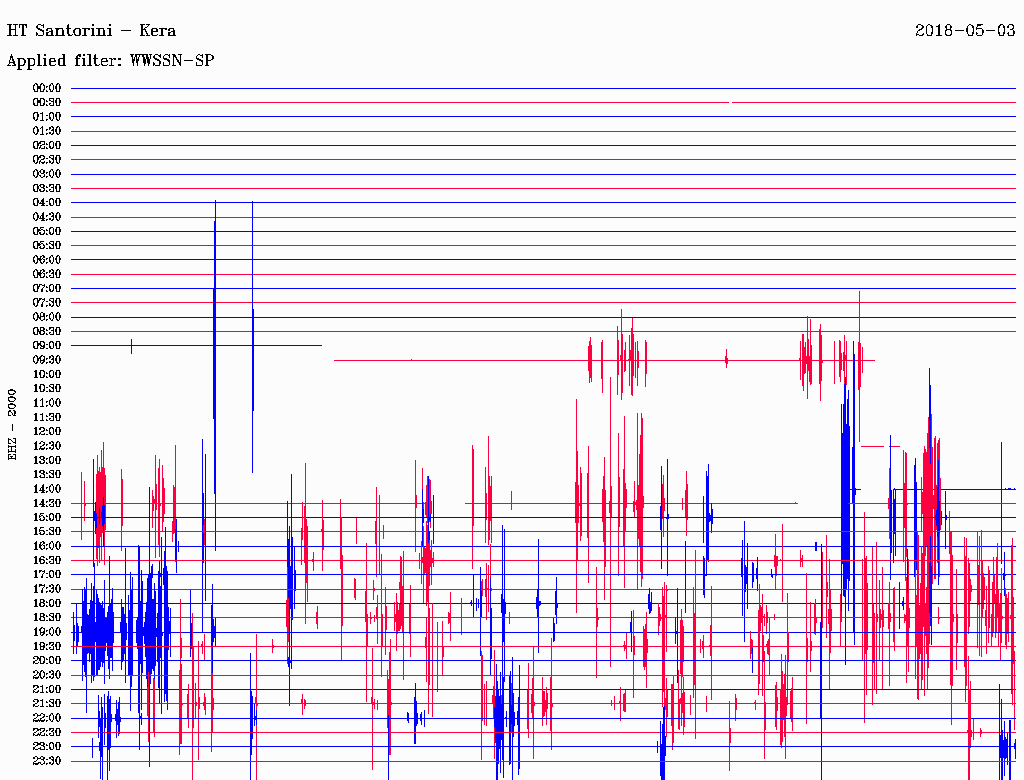Click the date 2018-05-03
Image resolution: width=1024 pixels, height=780 pixels.
click(965, 31)
